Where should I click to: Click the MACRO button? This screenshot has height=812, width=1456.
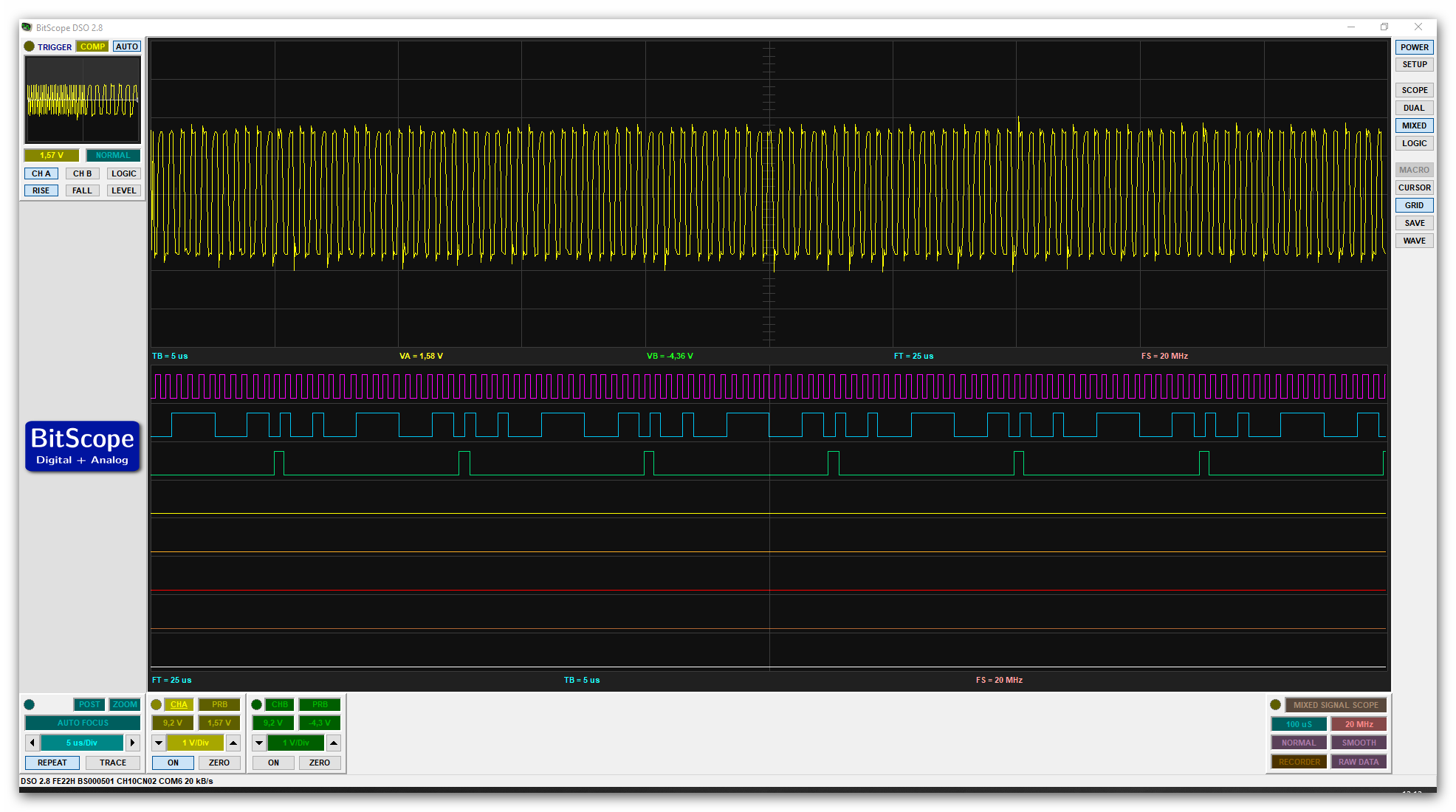coord(1415,170)
